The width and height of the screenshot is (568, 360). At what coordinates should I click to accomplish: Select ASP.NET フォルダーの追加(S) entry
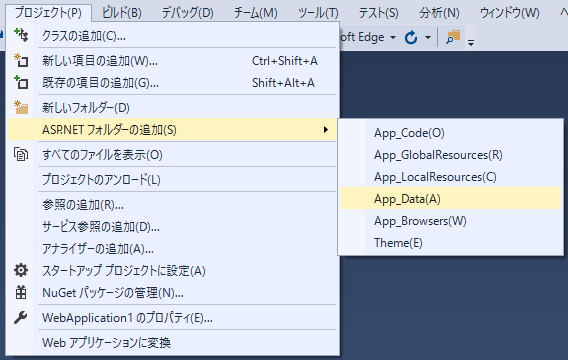coord(172,130)
